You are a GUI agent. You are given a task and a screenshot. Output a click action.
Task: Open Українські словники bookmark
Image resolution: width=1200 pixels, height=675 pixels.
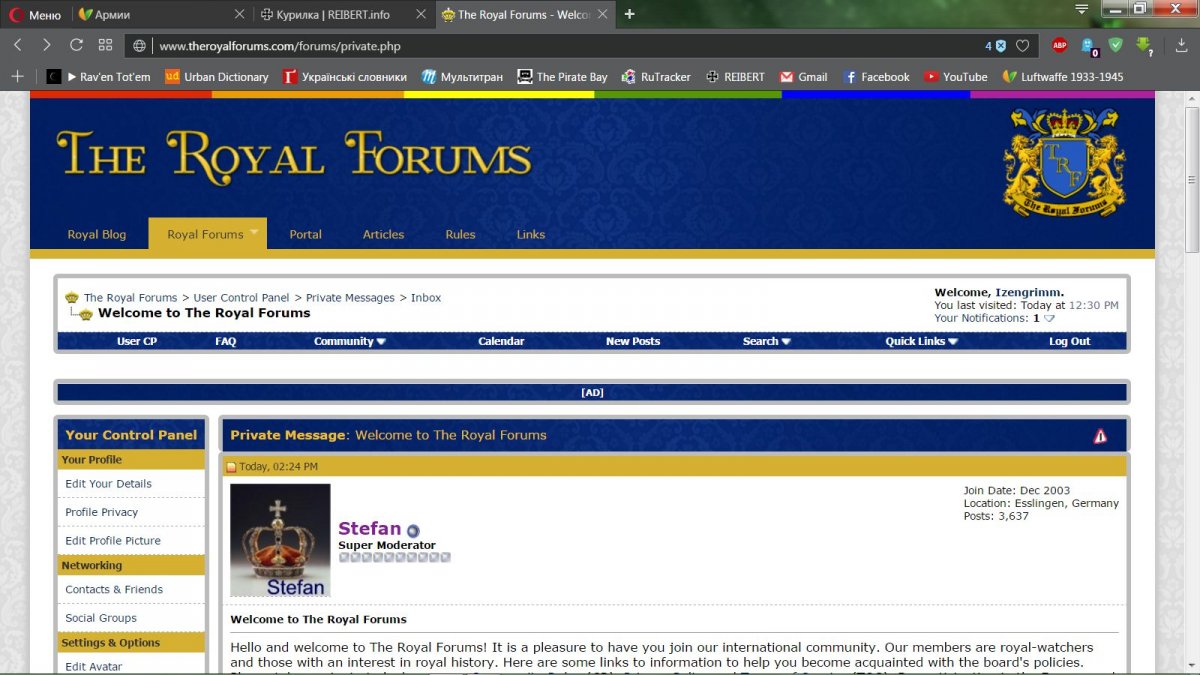click(345, 77)
